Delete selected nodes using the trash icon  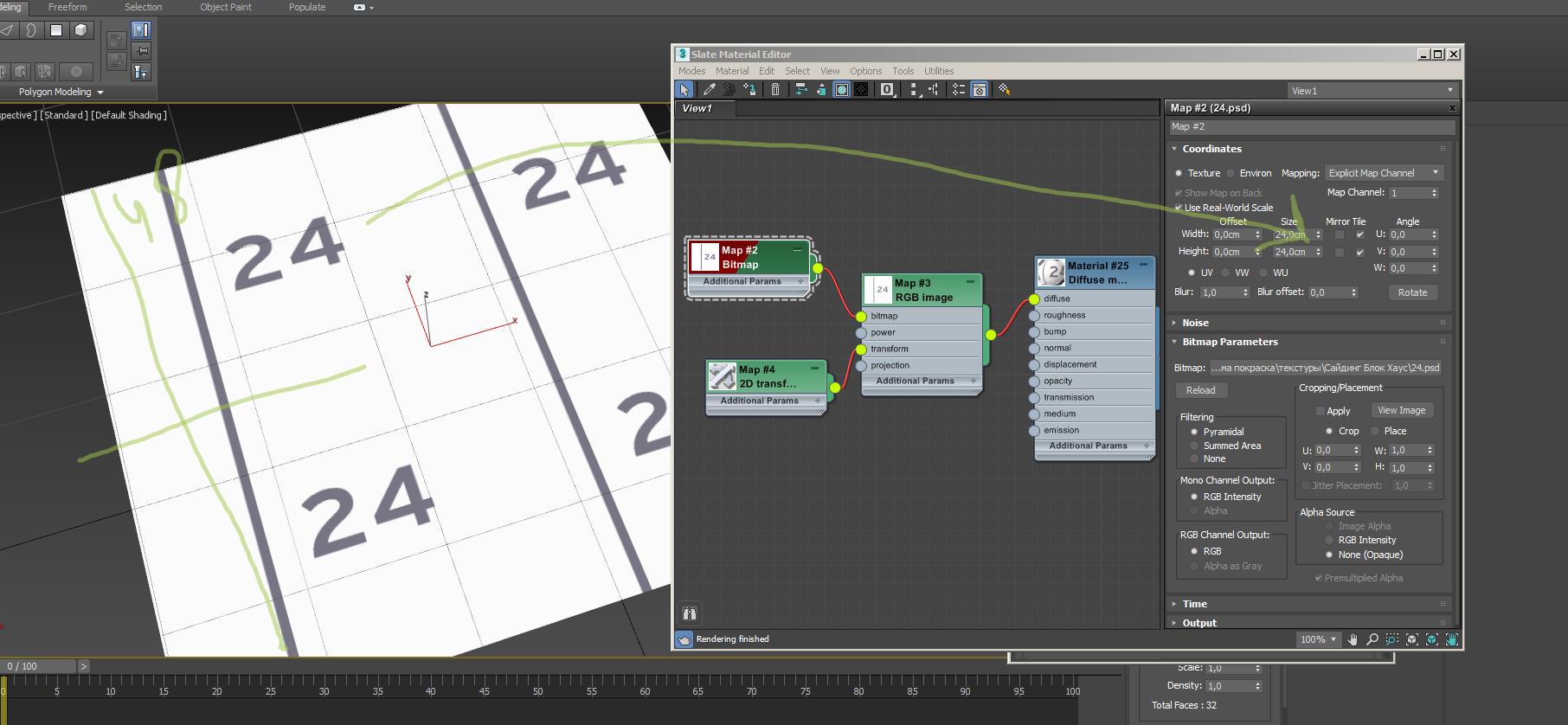[775, 89]
